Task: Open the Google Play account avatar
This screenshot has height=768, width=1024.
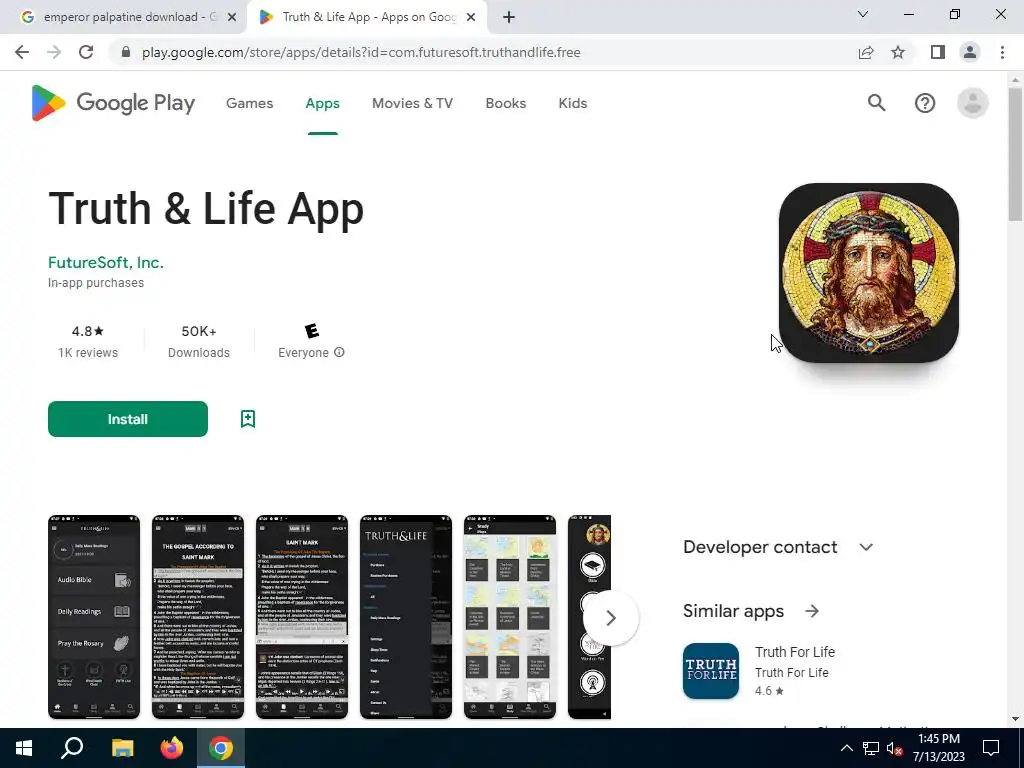Action: click(x=972, y=103)
